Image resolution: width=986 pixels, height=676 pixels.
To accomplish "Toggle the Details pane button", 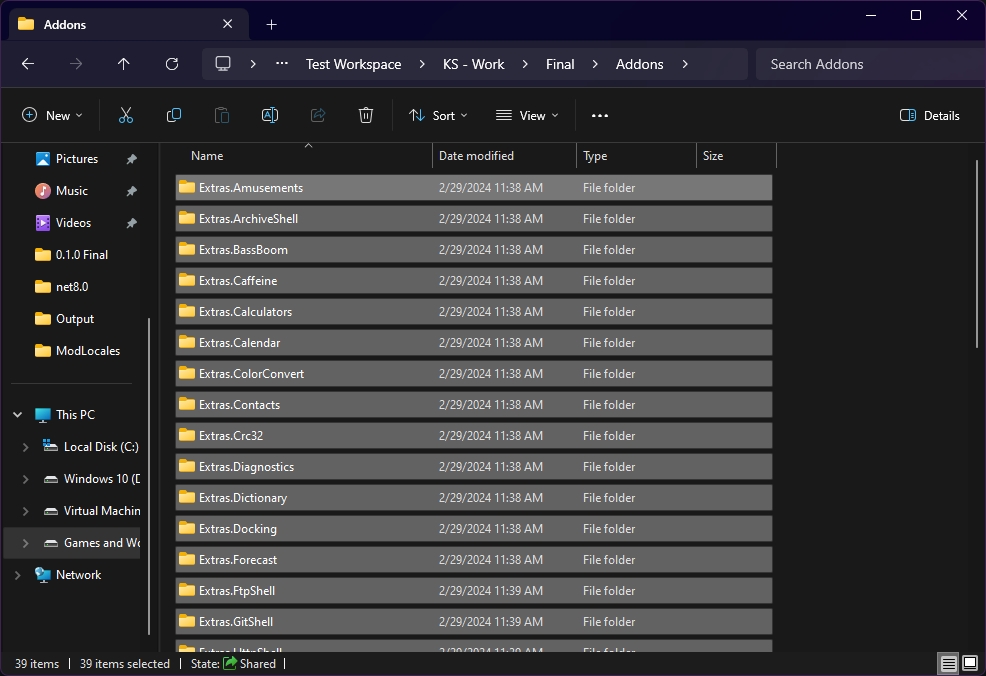I will (x=930, y=116).
